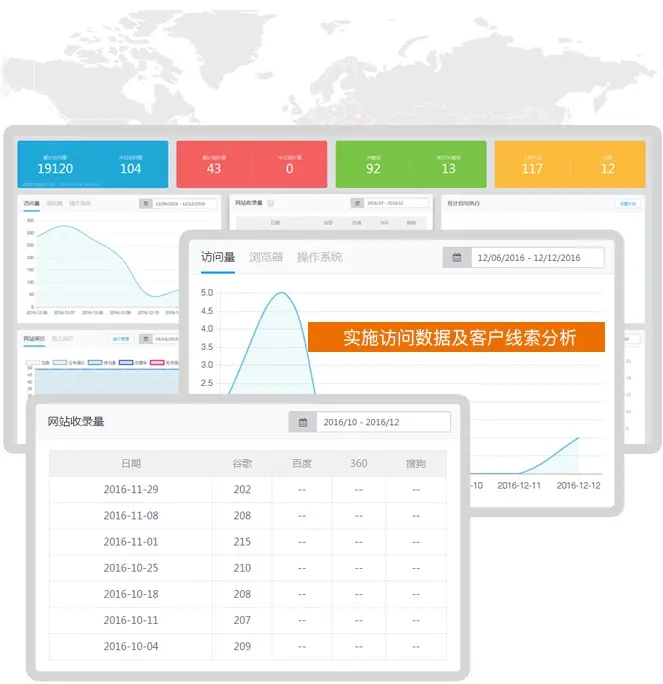Image resolution: width=663 pixels, height=684 pixels.
Task: Click the 谷歌 column header in the table
Action: (x=242, y=464)
